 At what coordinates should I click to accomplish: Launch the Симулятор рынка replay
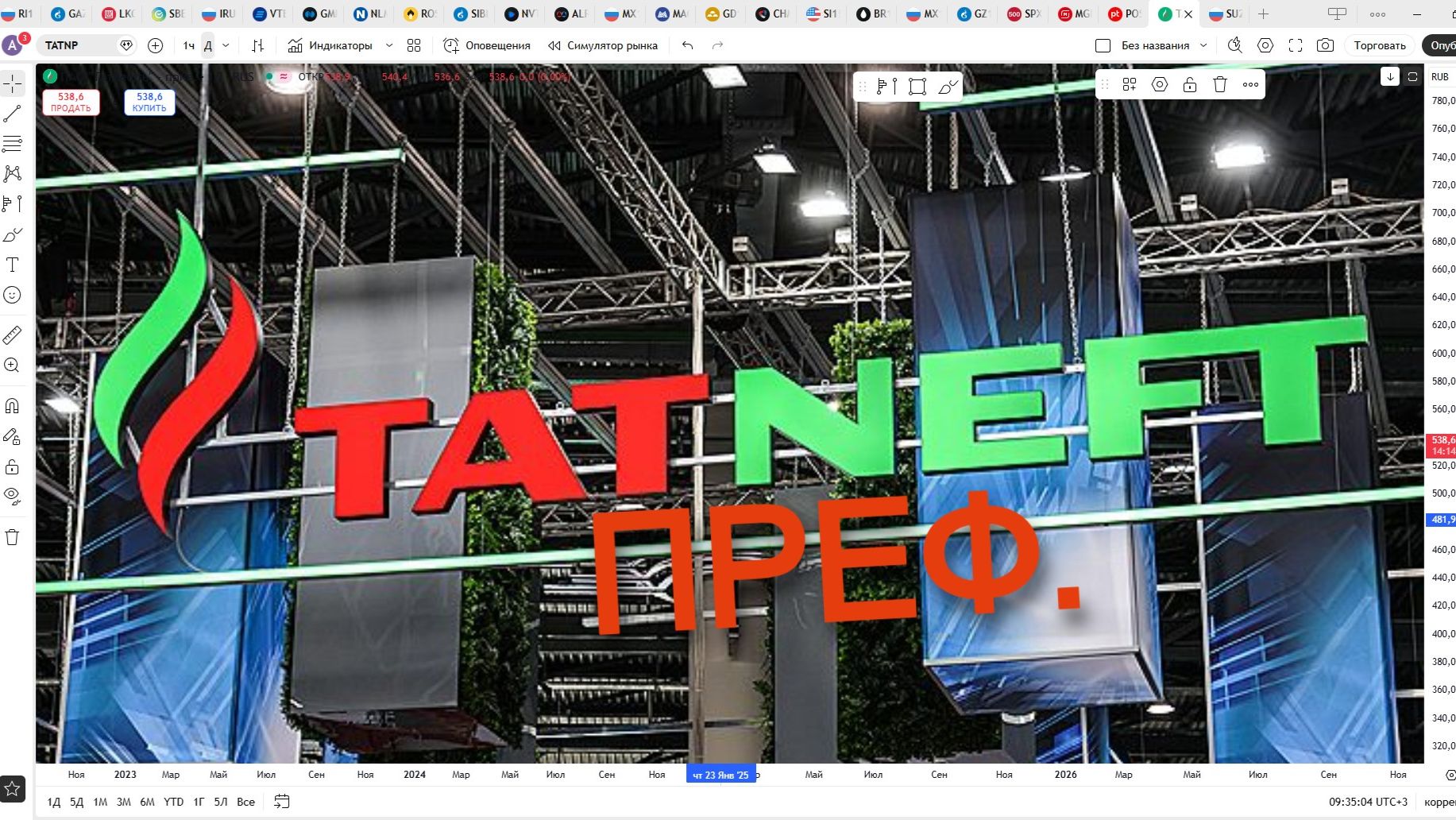603,45
